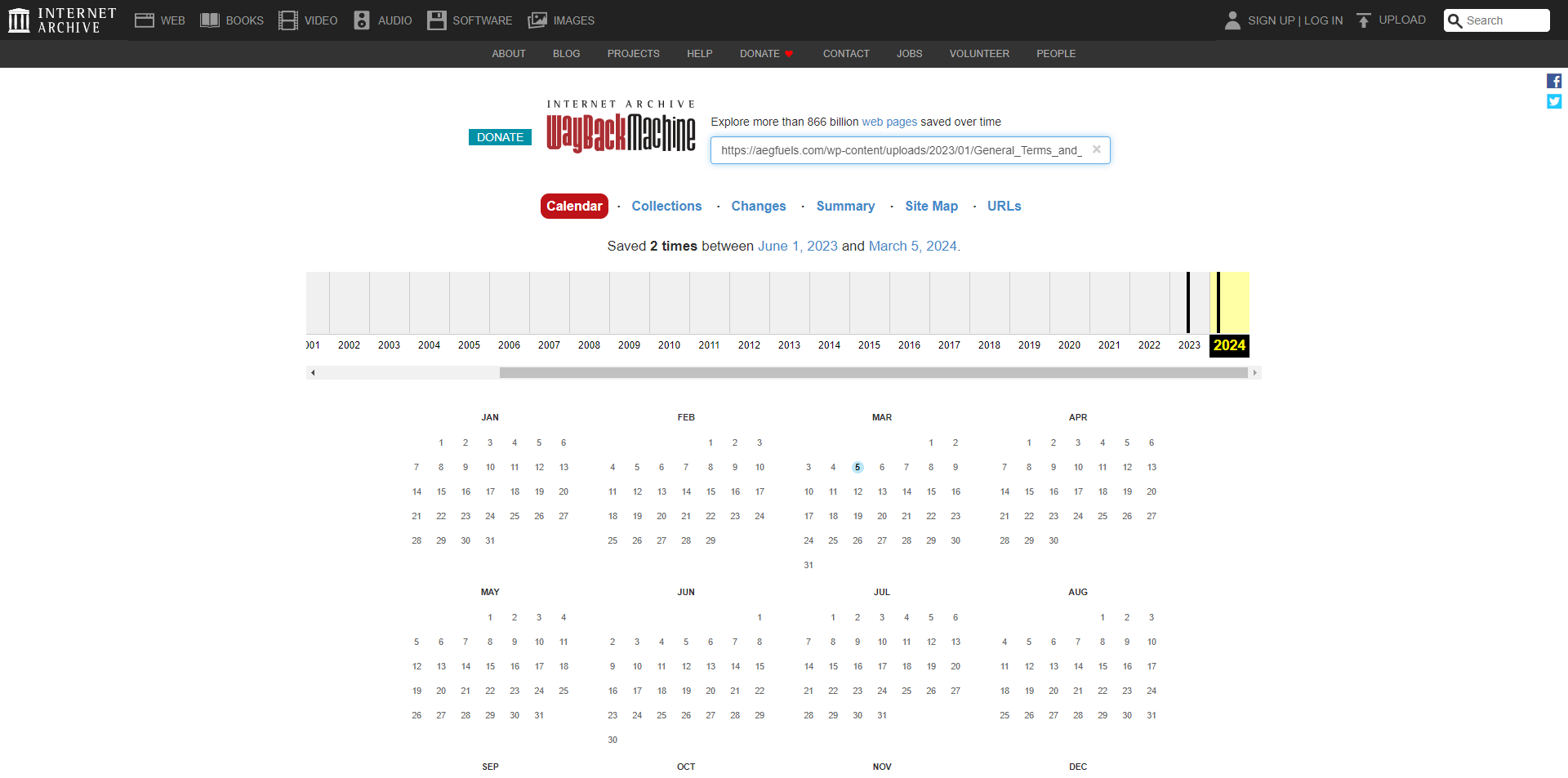Click the SOFTWARE navigation label
Image resolution: width=1568 pixels, height=778 pixels.
point(483,20)
